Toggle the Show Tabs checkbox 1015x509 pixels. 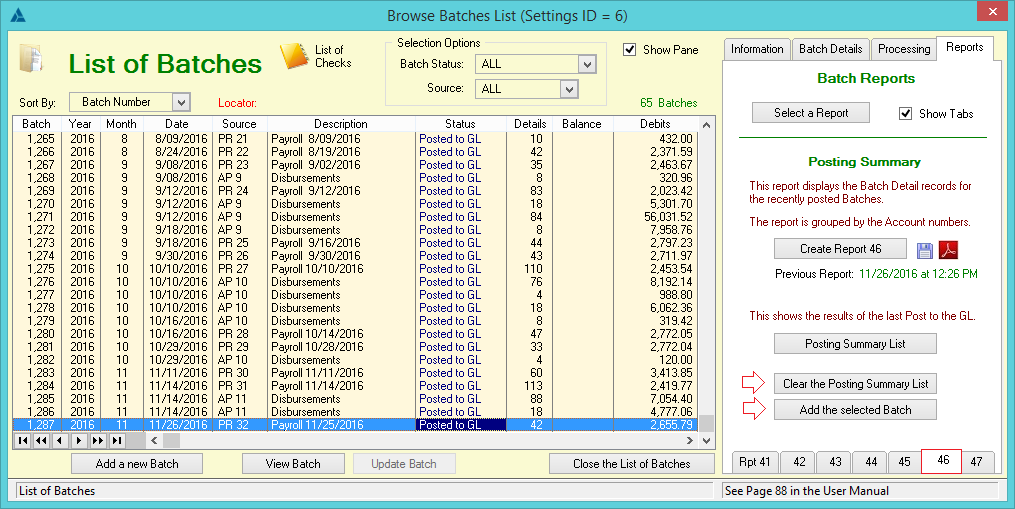pyautogui.click(x=906, y=114)
